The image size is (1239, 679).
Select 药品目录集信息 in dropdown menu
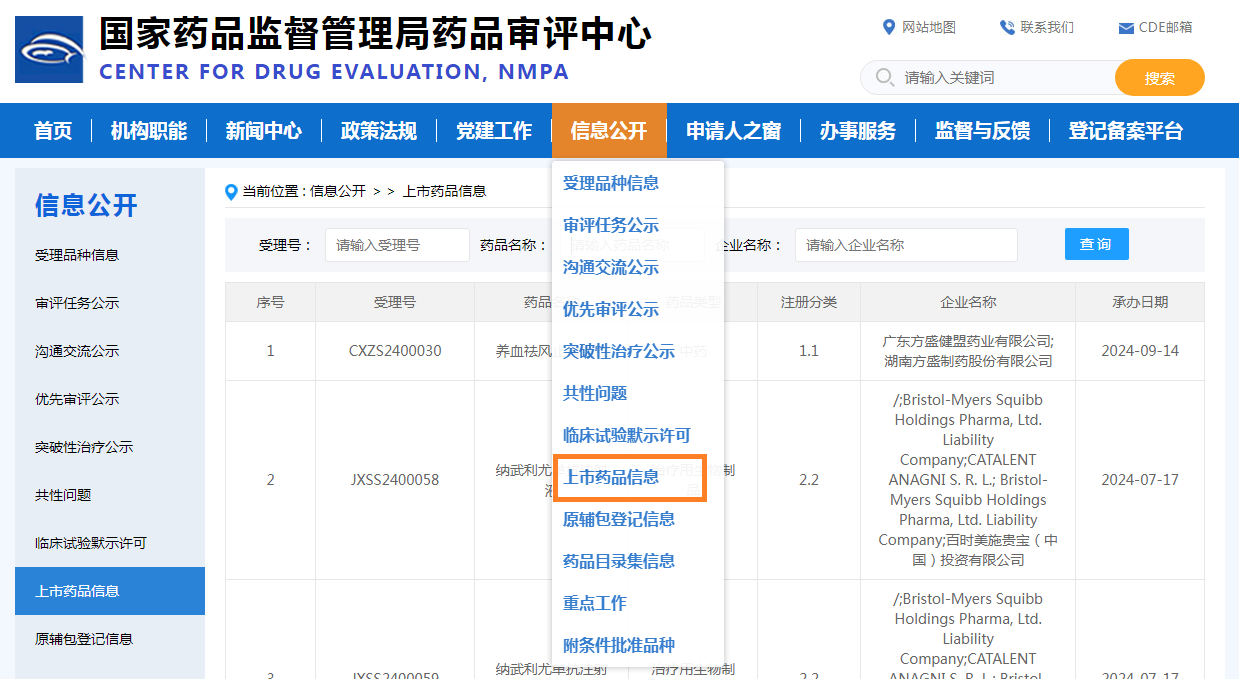point(618,561)
